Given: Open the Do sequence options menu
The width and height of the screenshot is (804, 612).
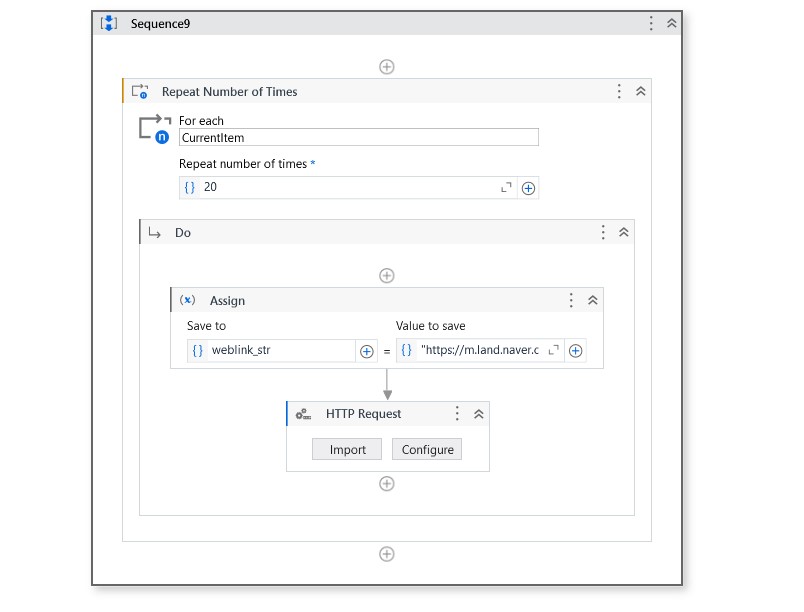Looking at the screenshot, I should click(x=602, y=231).
